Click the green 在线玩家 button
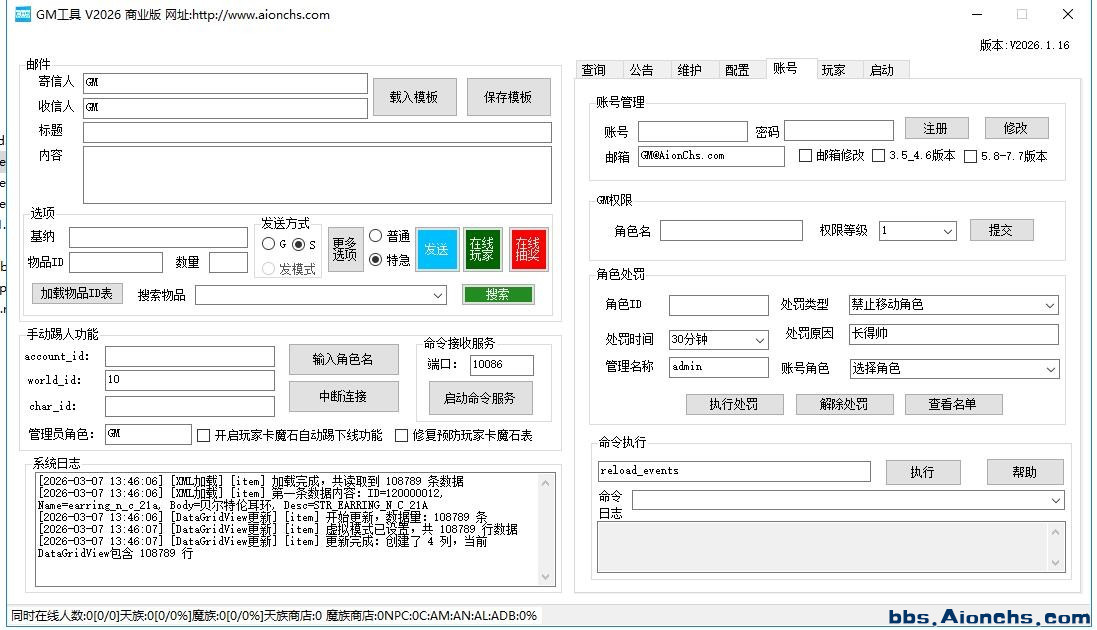1097x630 pixels. pyautogui.click(x=482, y=249)
